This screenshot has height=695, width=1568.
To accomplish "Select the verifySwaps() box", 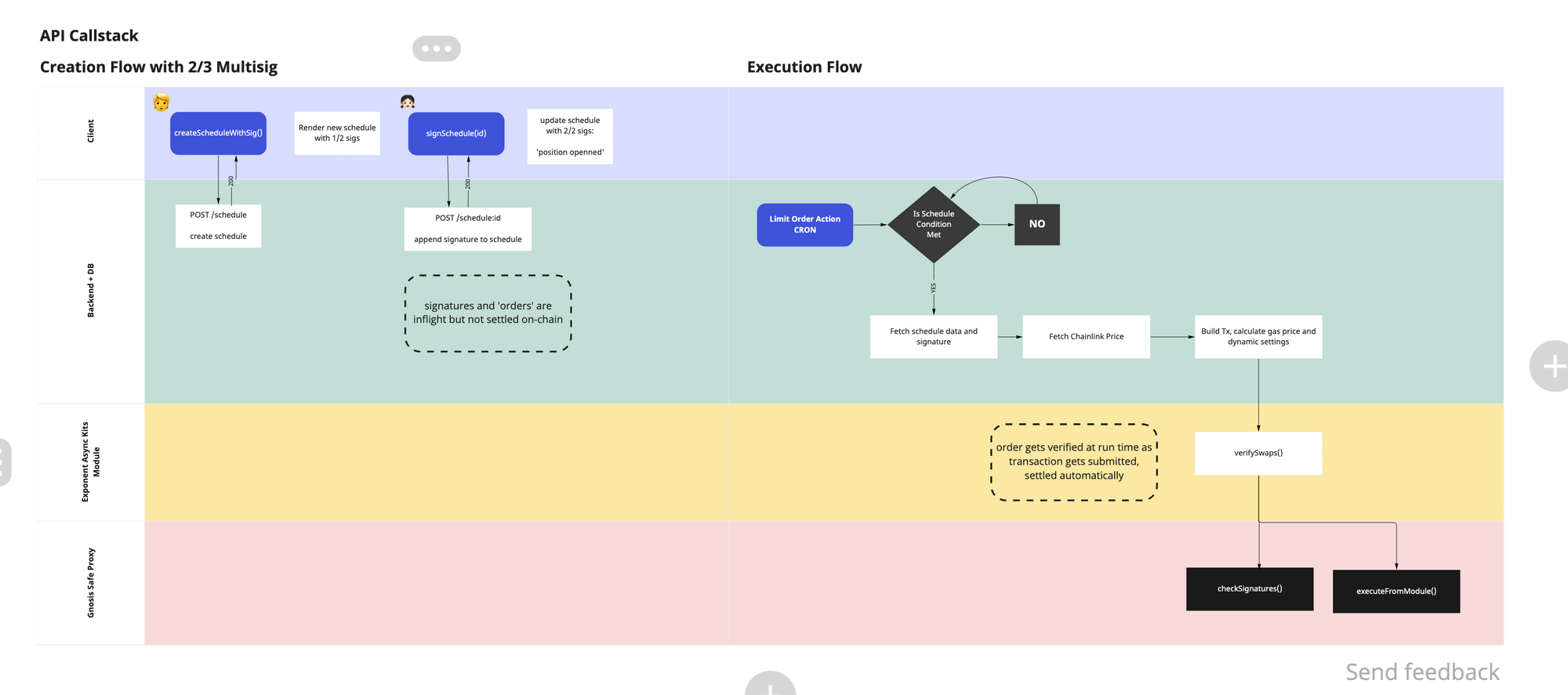I will (1258, 453).
